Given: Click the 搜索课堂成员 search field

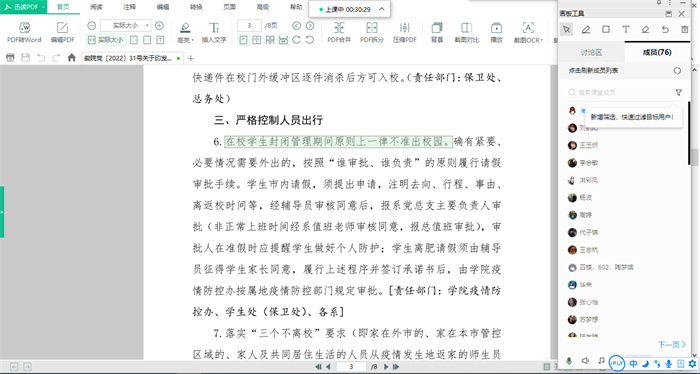Looking at the screenshot, I should pos(620,92).
